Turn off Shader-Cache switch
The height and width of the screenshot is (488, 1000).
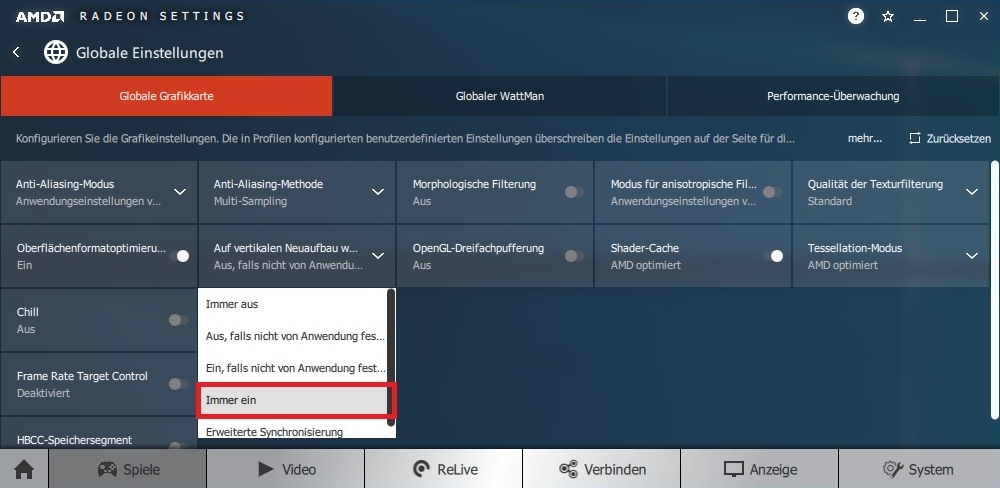click(x=772, y=256)
